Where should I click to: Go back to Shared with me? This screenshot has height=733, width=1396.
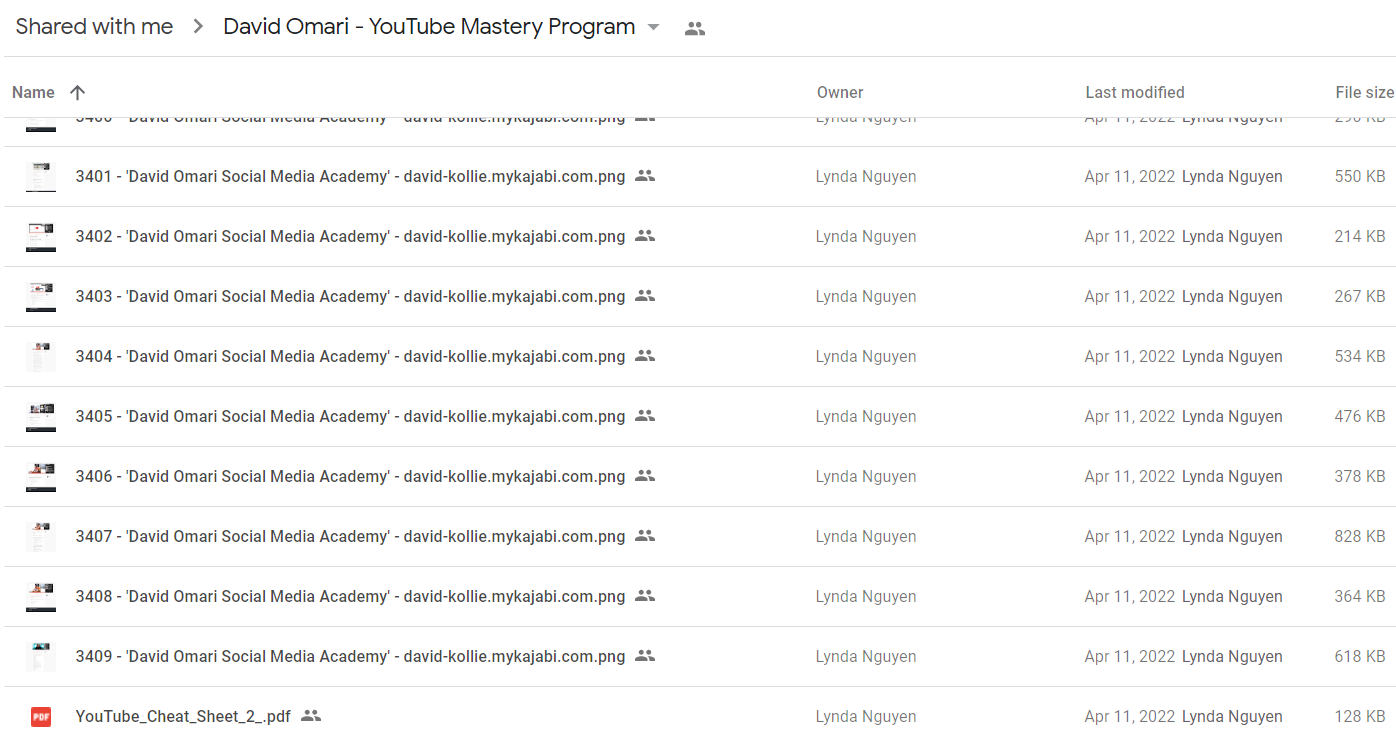94,27
